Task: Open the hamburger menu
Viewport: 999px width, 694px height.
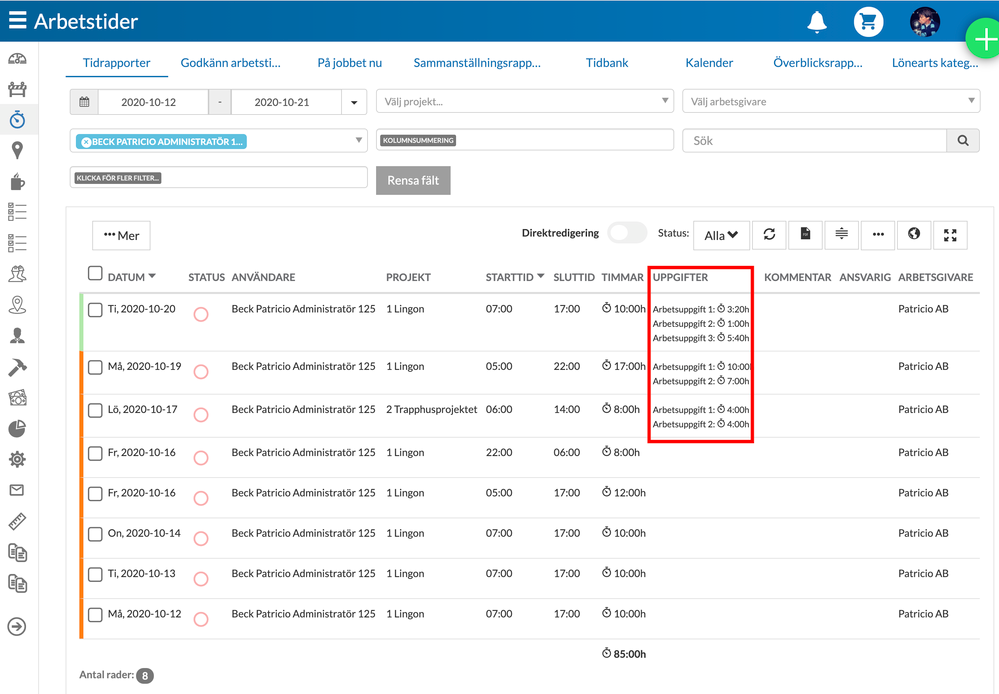Action: pos(17,21)
